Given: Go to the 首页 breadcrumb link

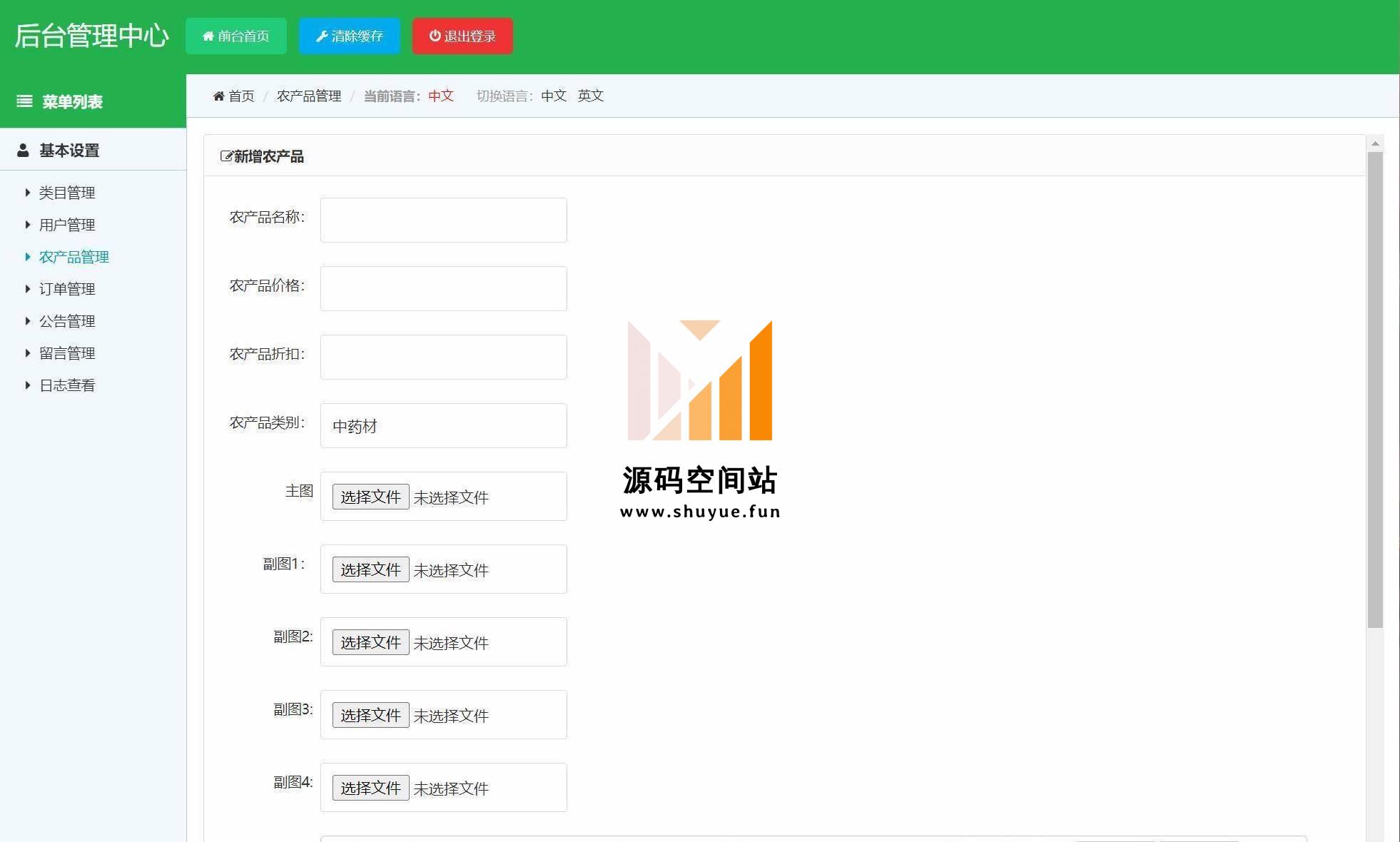Looking at the screenshot, I should [241, 96].
